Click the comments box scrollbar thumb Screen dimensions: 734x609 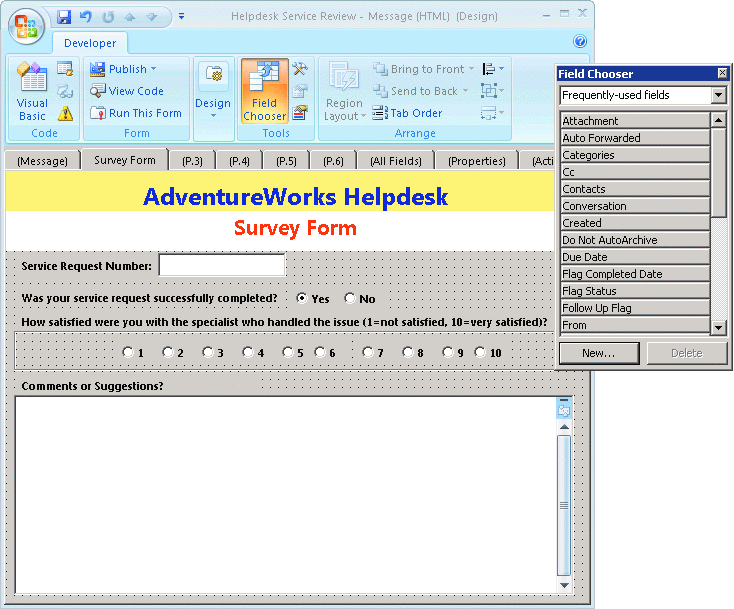[564, 506]
